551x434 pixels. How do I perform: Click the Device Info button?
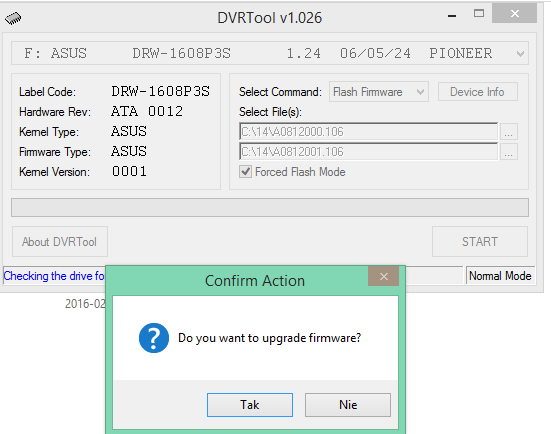(478, 92)
